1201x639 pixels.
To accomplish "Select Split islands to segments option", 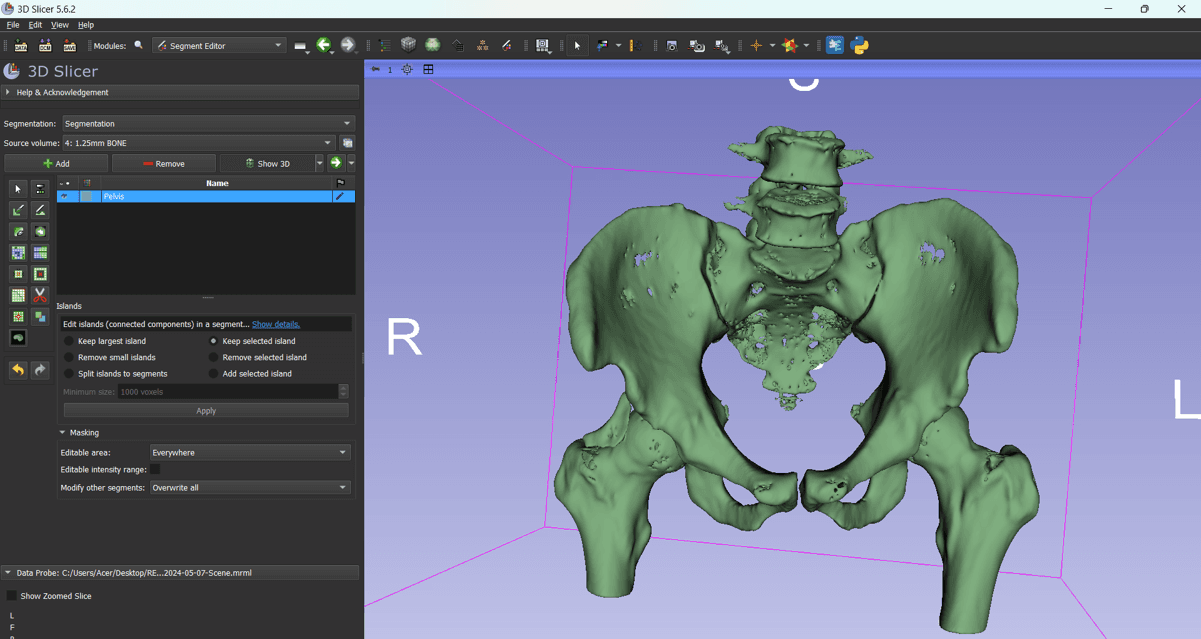I will click(116, 374).
